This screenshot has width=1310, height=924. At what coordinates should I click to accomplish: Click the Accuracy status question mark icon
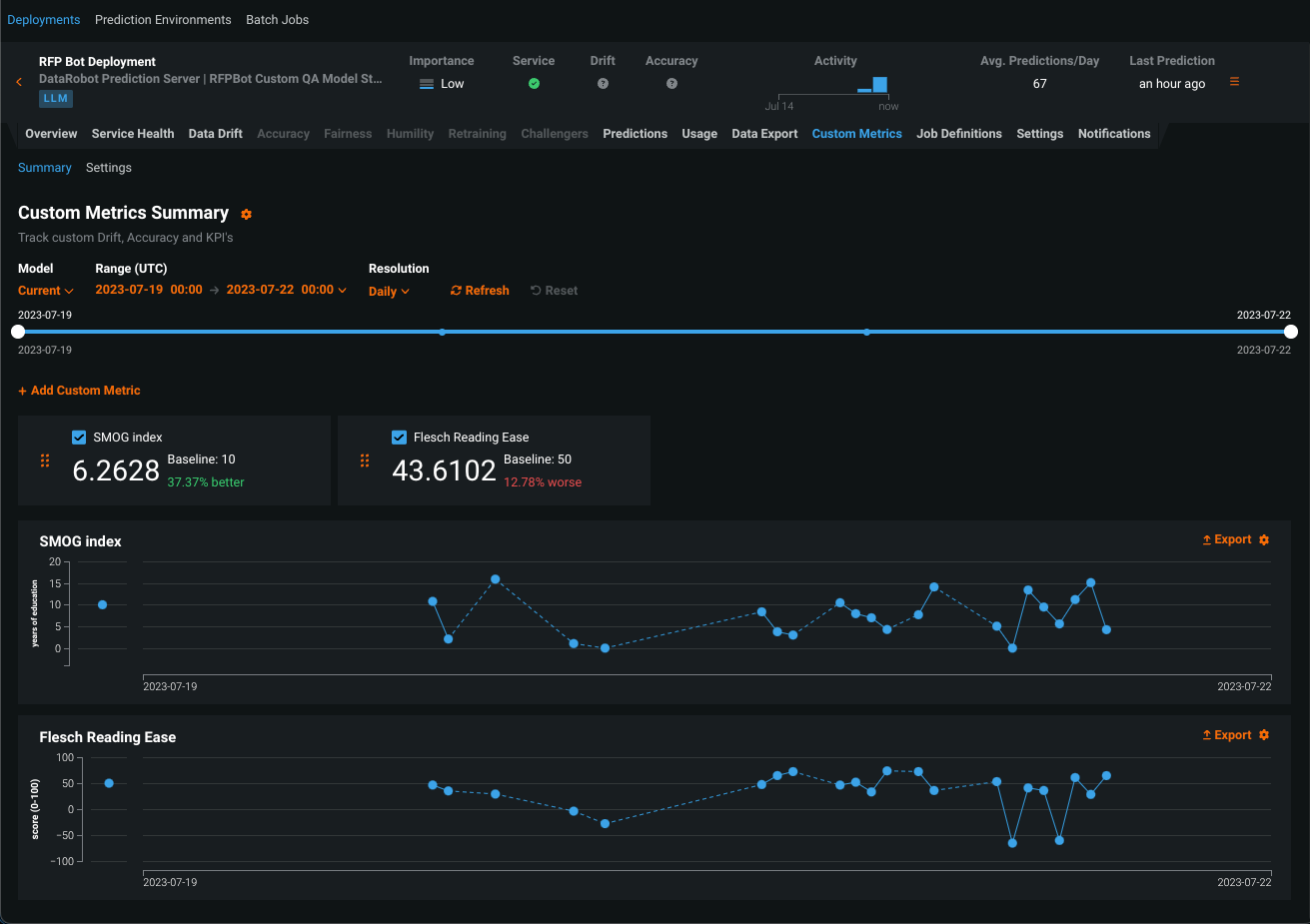pyautogui.click(x=671, y=84)
